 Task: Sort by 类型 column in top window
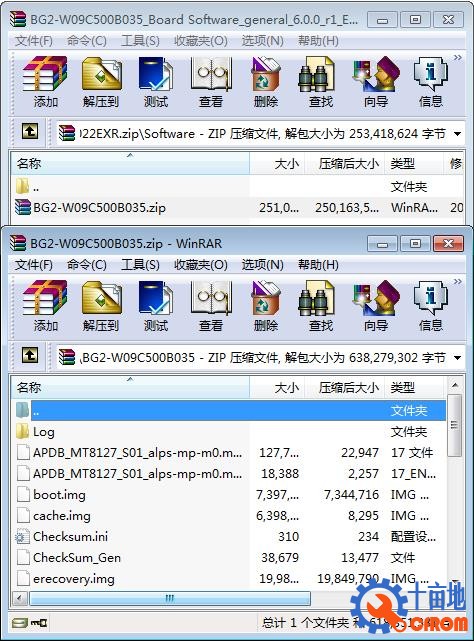coord(414,164)
